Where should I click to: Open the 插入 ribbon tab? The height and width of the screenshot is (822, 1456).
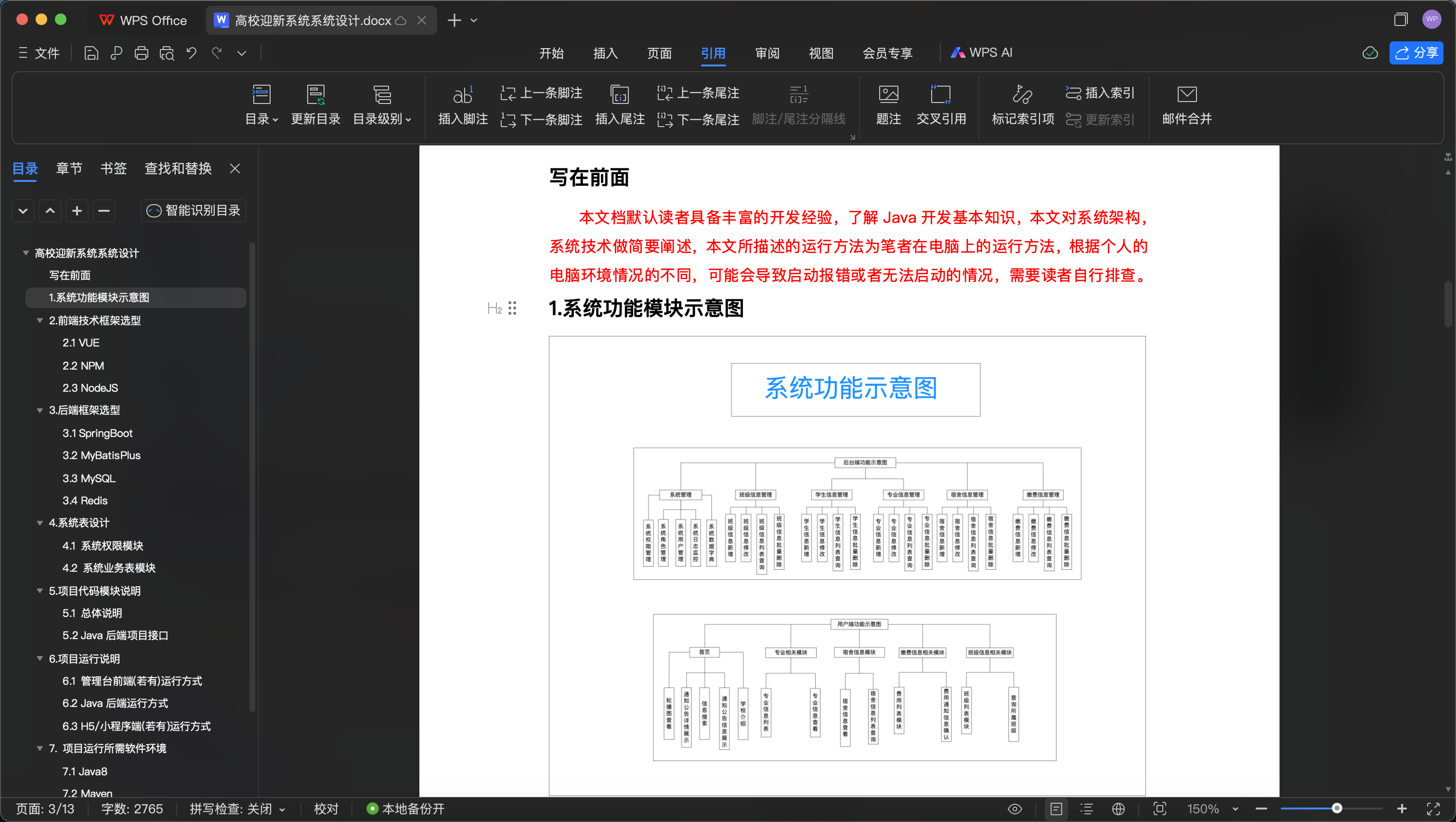click(x=605, y=53)
